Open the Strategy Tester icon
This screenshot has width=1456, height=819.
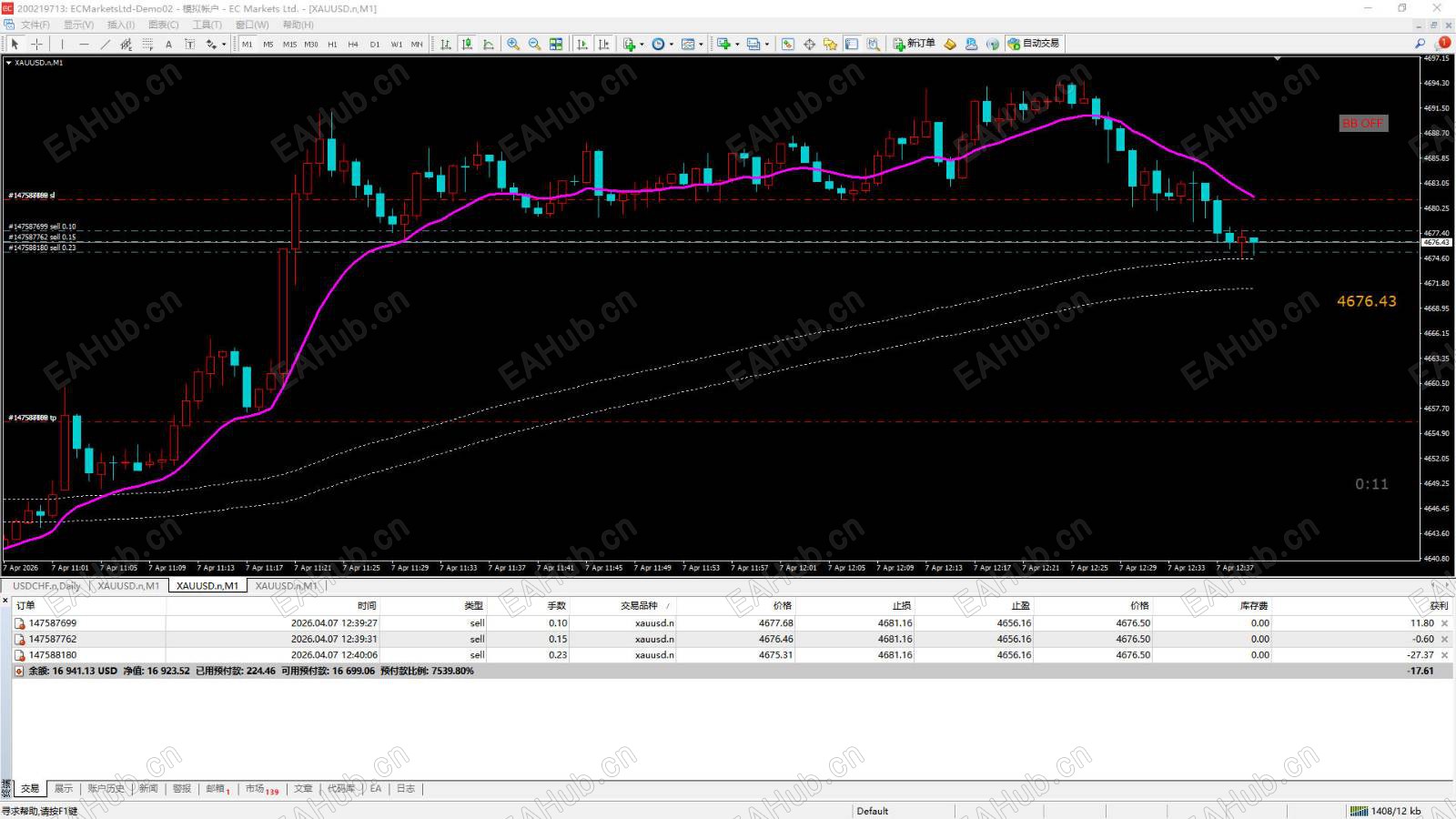(x=874, y=44)
